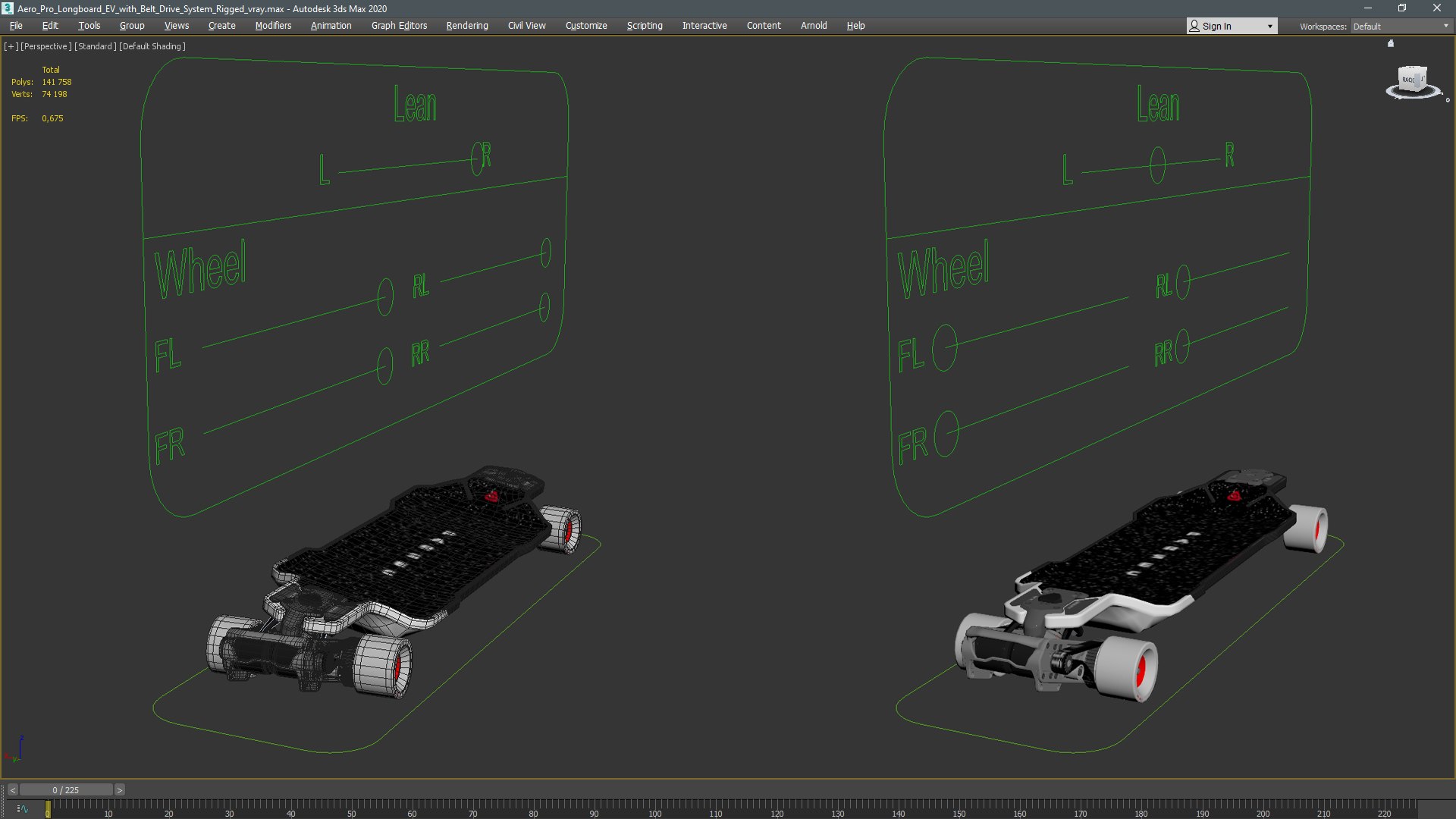Open the viewport [+] general menu
This screenshot has height=819, width=1456.
11,46
